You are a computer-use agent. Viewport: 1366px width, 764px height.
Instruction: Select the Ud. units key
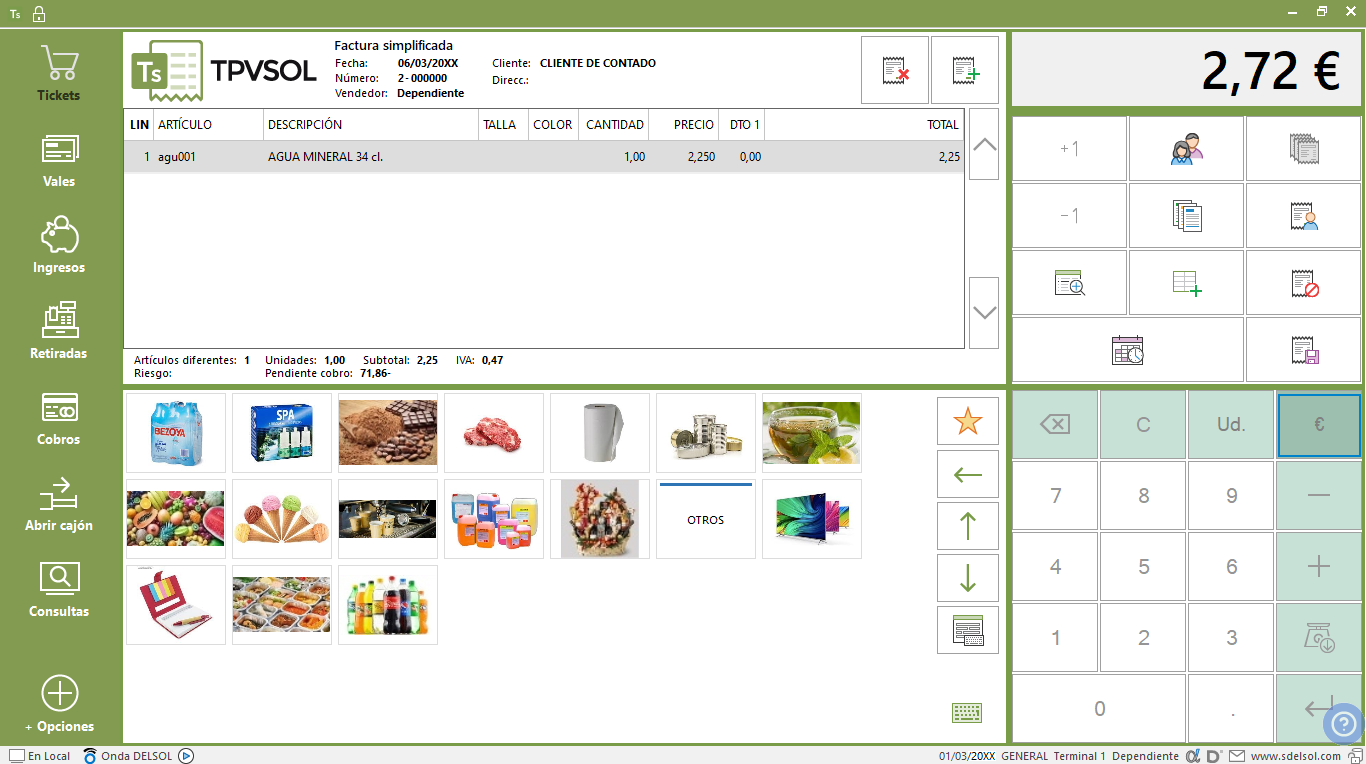point(1231,424)
